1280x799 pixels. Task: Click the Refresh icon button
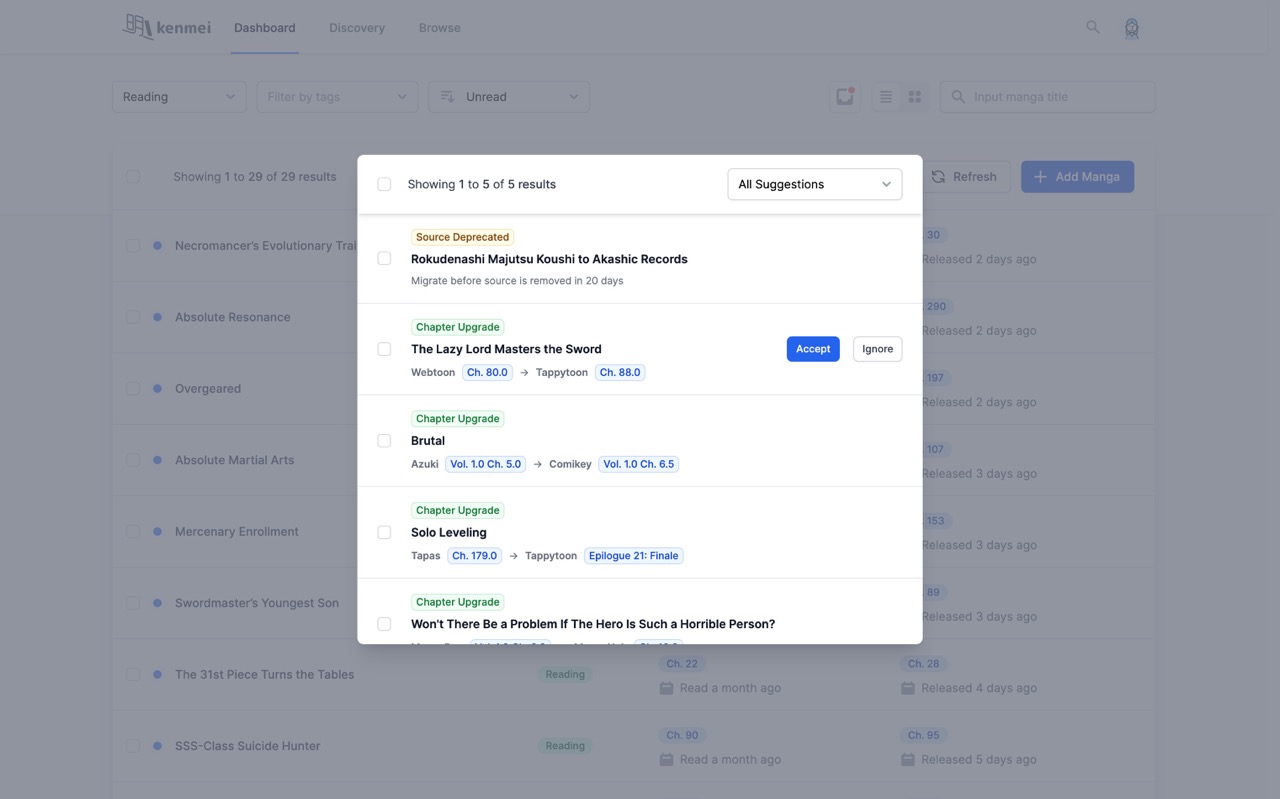pyautogui.click(x=939, y=177)
